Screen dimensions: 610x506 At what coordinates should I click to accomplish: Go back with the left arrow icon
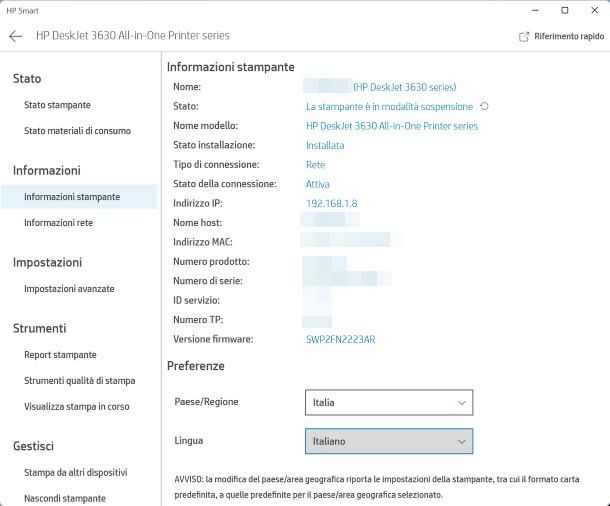click(16, 36)
